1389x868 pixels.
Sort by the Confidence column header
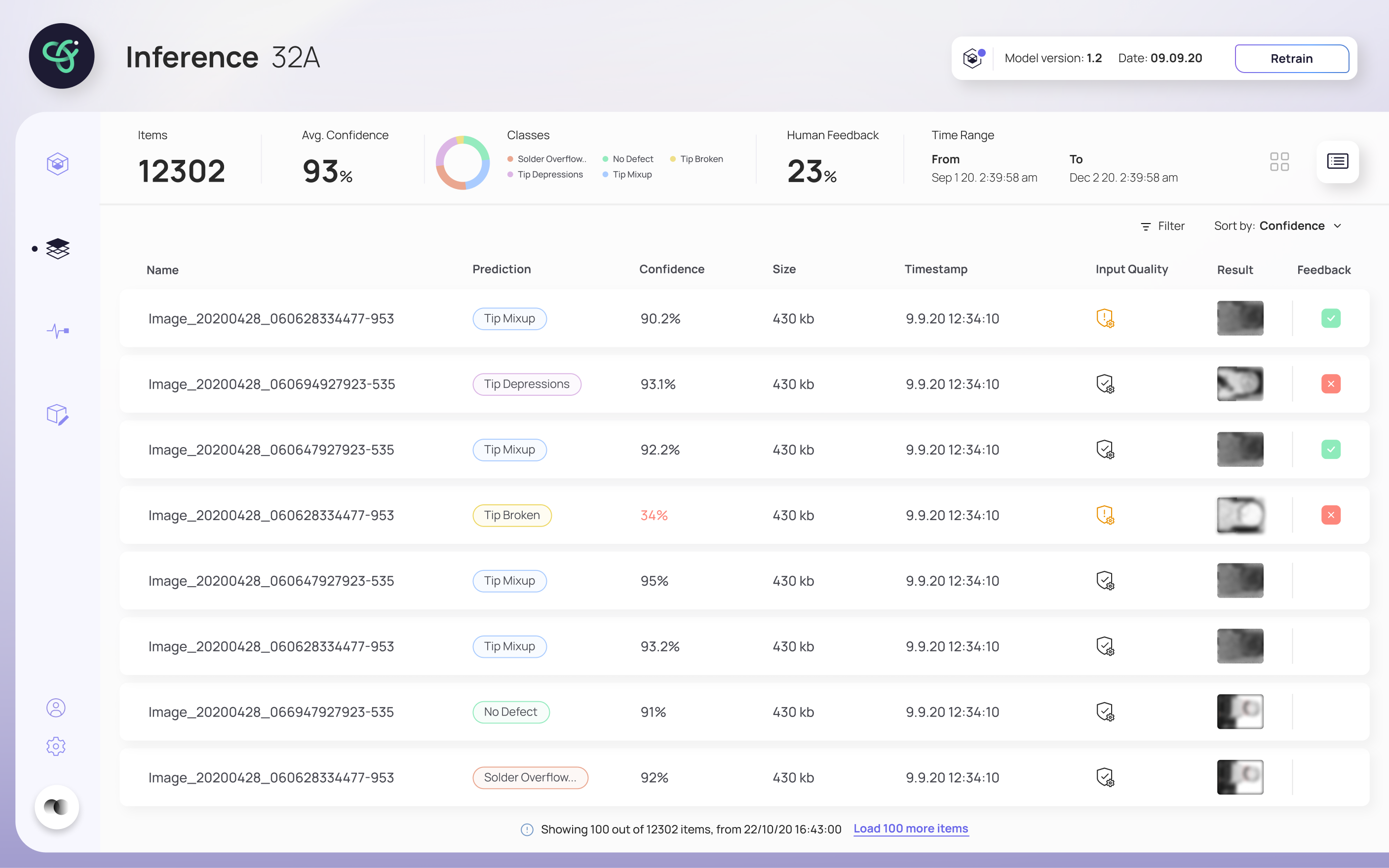671,269
